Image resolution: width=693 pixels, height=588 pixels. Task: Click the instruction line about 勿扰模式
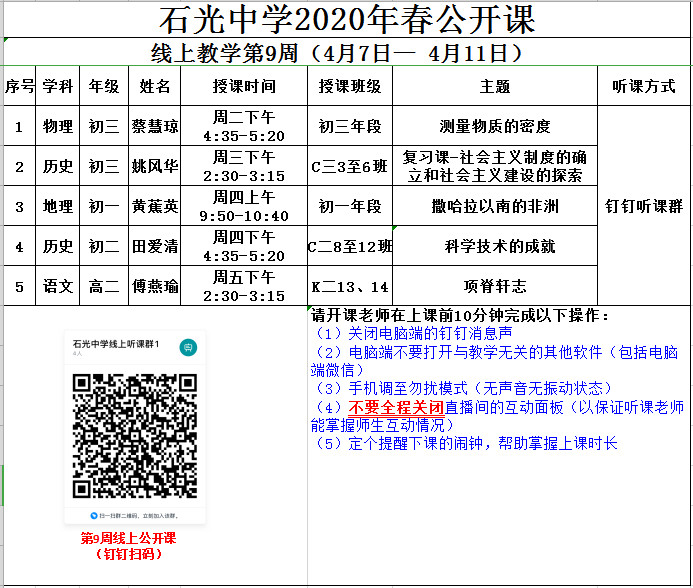[x=462, y=388]
